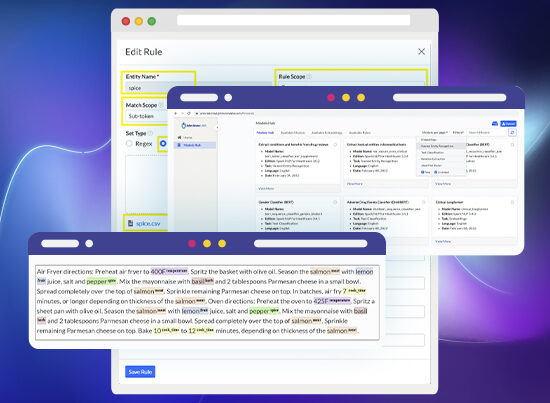The image size is (550, 403).
Task: Click the Home icon in the sidebar
Action: coord(180,137)
